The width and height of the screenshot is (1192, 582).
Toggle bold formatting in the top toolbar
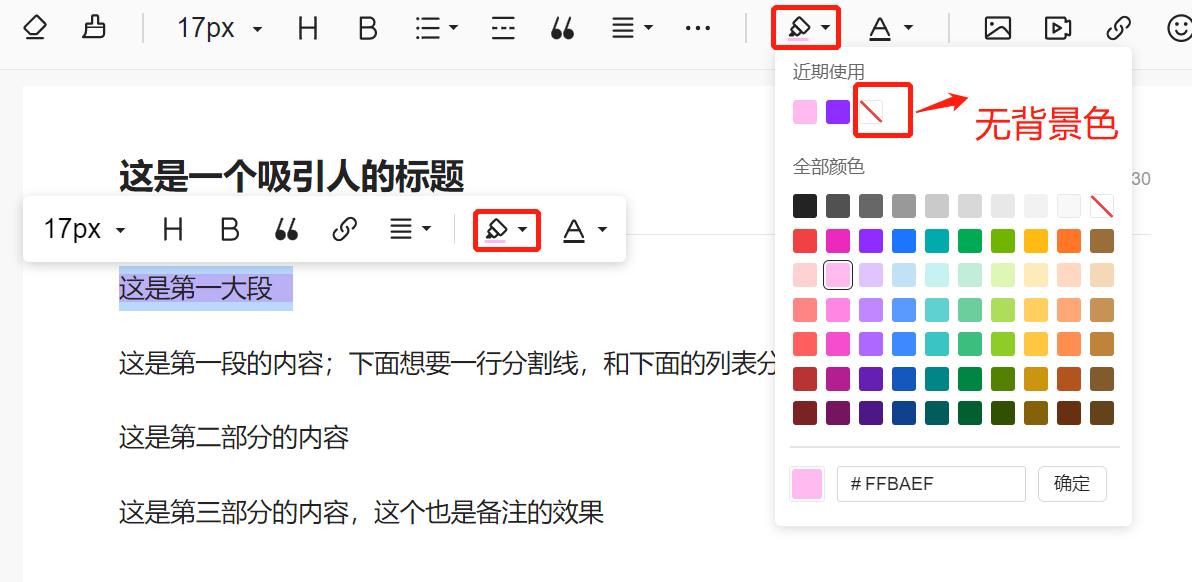pyautogui.click(x=367, y=28)
